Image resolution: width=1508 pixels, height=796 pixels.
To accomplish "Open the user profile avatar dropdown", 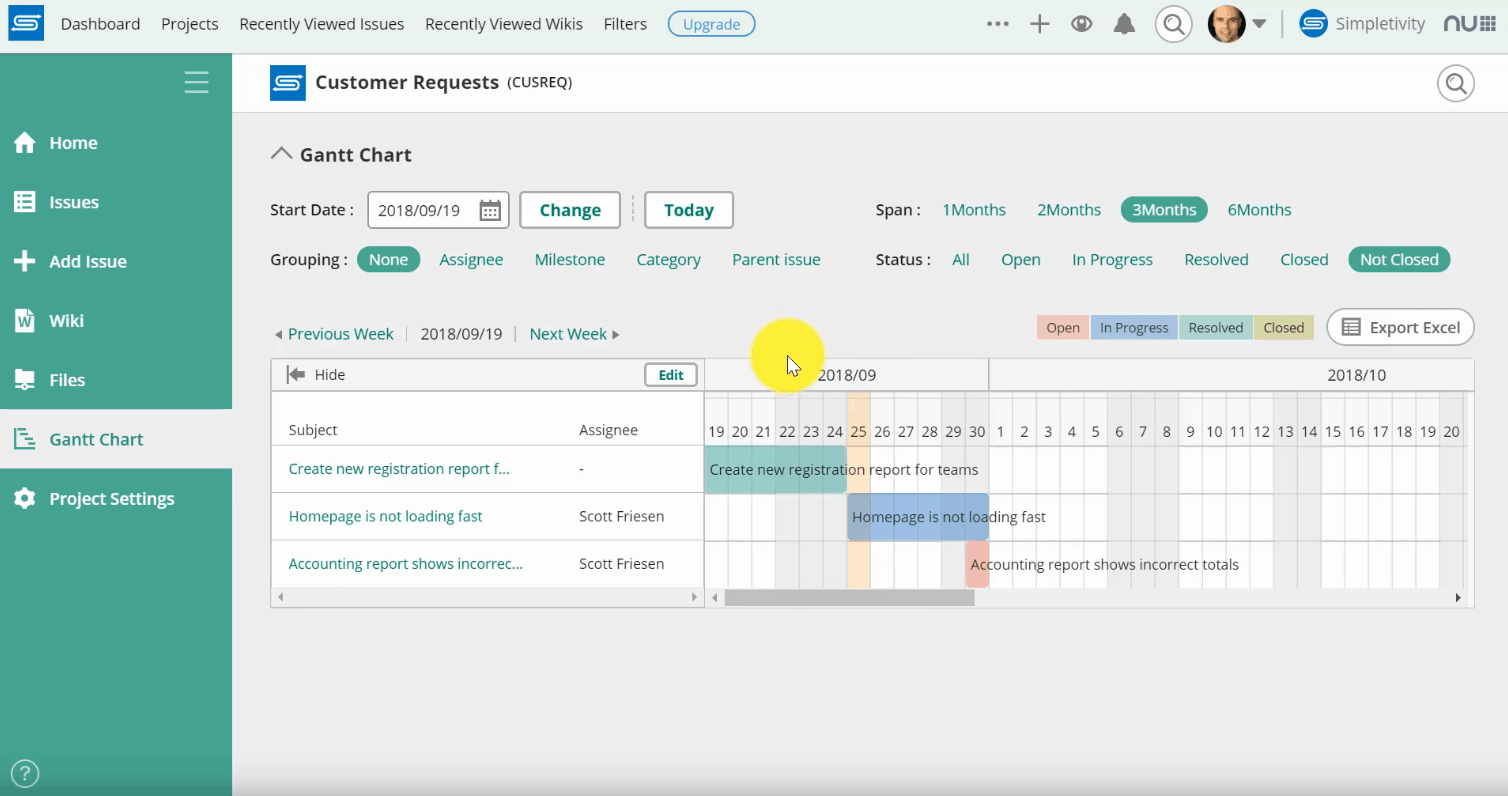I will (1237, 24).
